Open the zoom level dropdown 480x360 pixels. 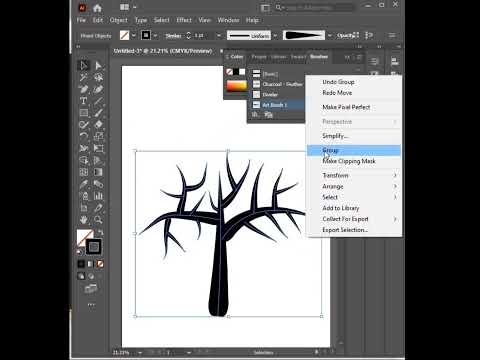[x=140, y=352]
